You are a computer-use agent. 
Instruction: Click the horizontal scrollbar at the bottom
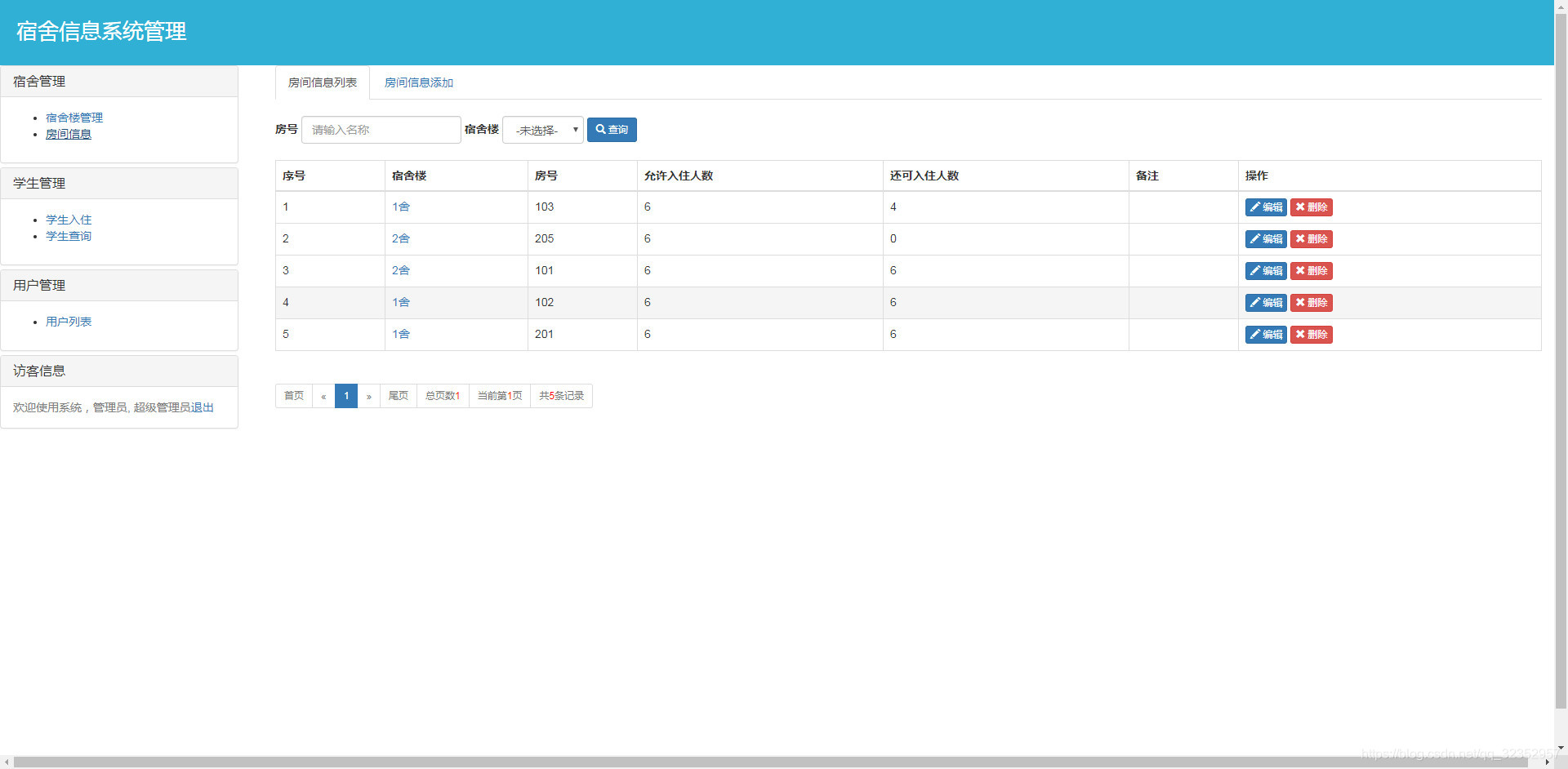tap(771, 762)
